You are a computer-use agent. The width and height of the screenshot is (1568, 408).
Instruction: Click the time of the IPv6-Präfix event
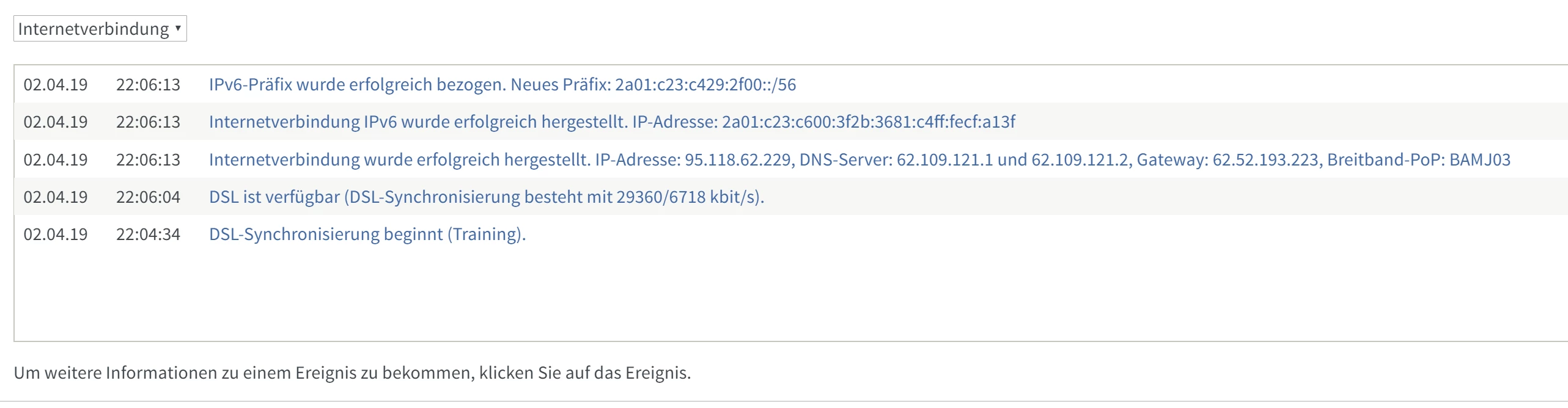(x=148, y=84)
